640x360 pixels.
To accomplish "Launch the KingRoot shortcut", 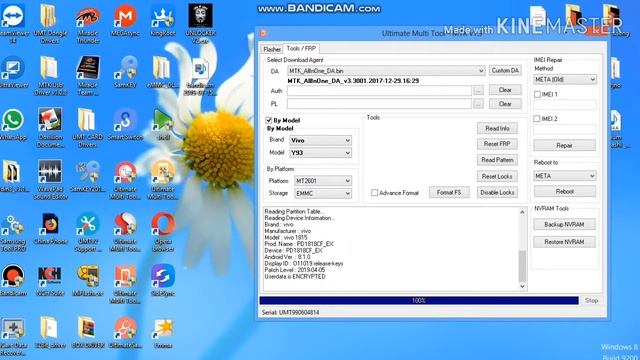I will pyautogui.click(x=162, y=20).
